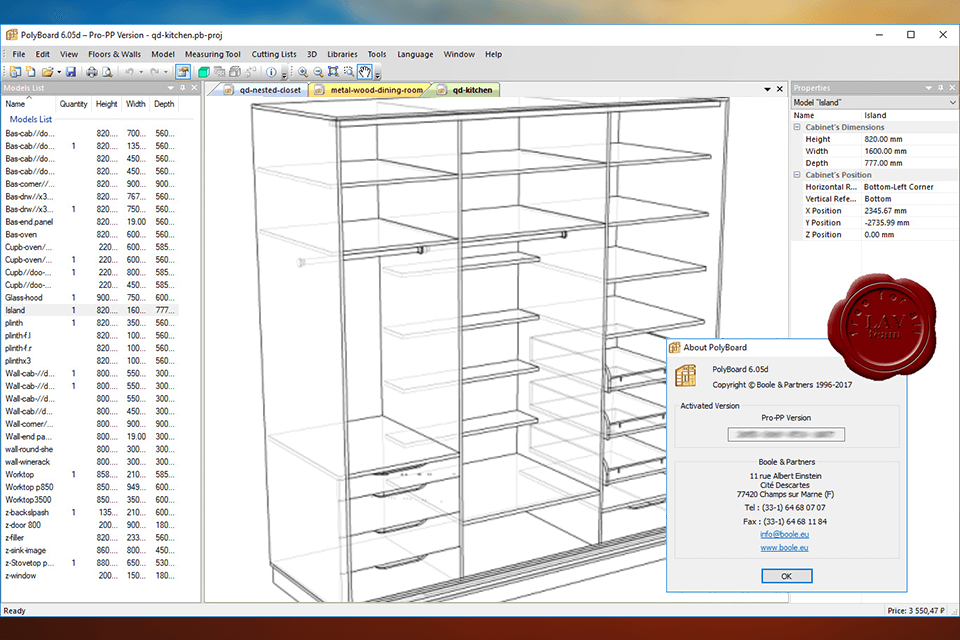Screen dimensions: 960x640
Task: Click the green 3D cabinet view icon
Action: (204, 72)
